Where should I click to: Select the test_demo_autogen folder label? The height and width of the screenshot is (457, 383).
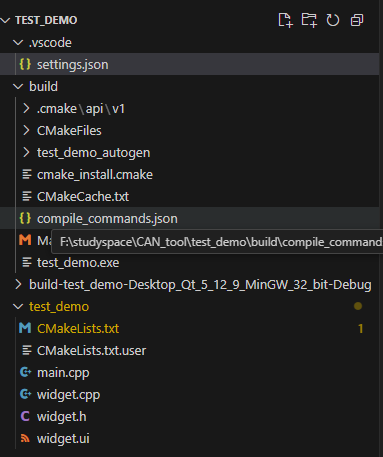click(x=93, y=153)
